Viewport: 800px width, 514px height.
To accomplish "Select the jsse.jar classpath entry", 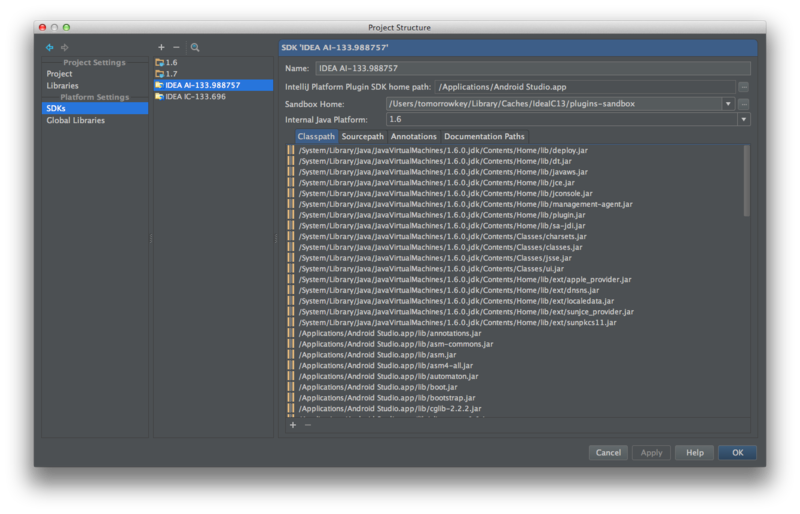I will (514, 258).
